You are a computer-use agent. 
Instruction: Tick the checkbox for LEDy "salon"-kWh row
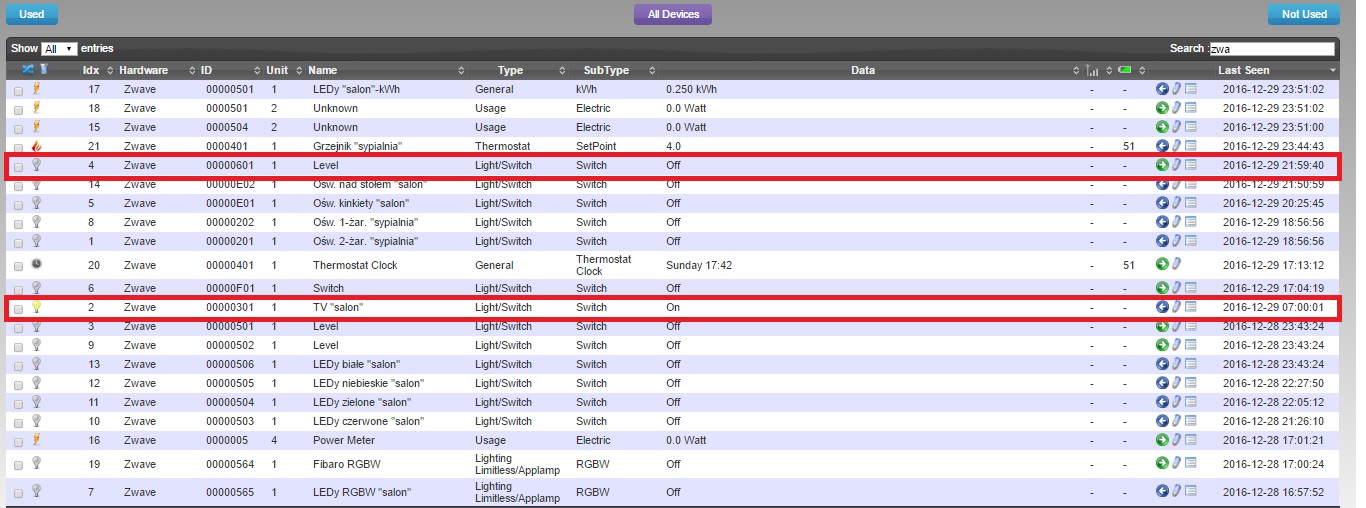tap(18, 90)
